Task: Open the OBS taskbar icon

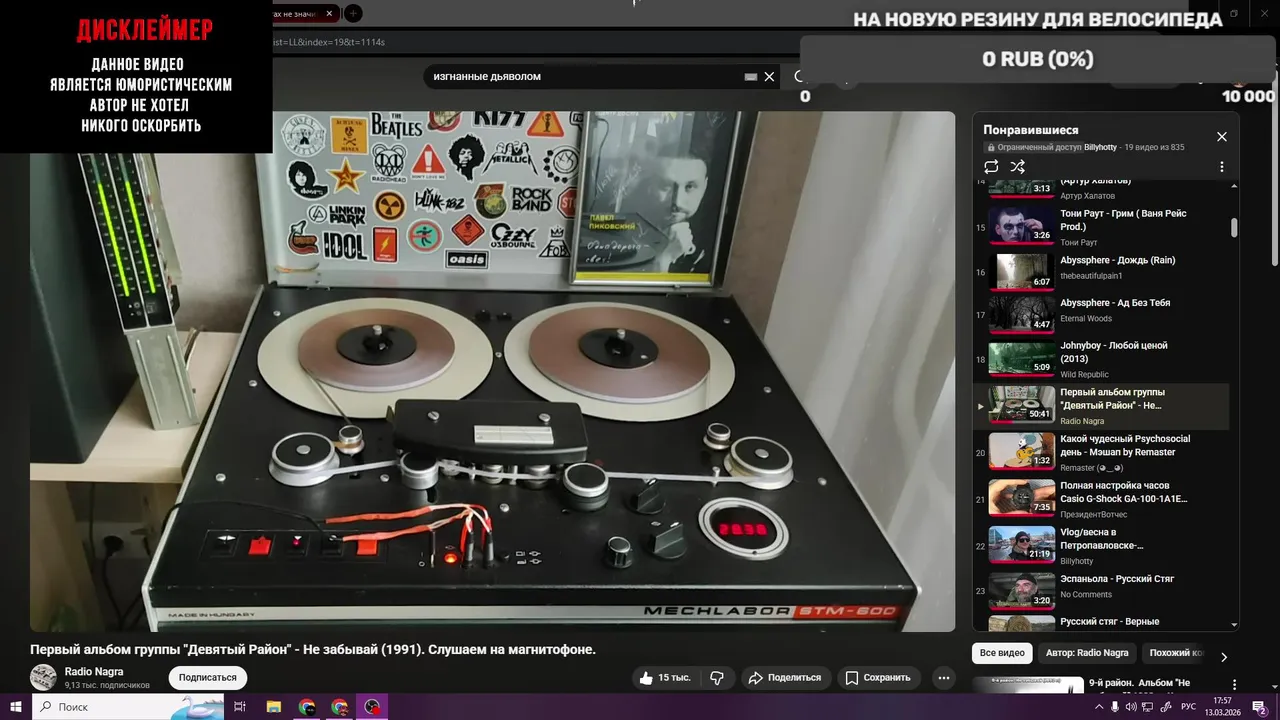Action: point(373,707)
